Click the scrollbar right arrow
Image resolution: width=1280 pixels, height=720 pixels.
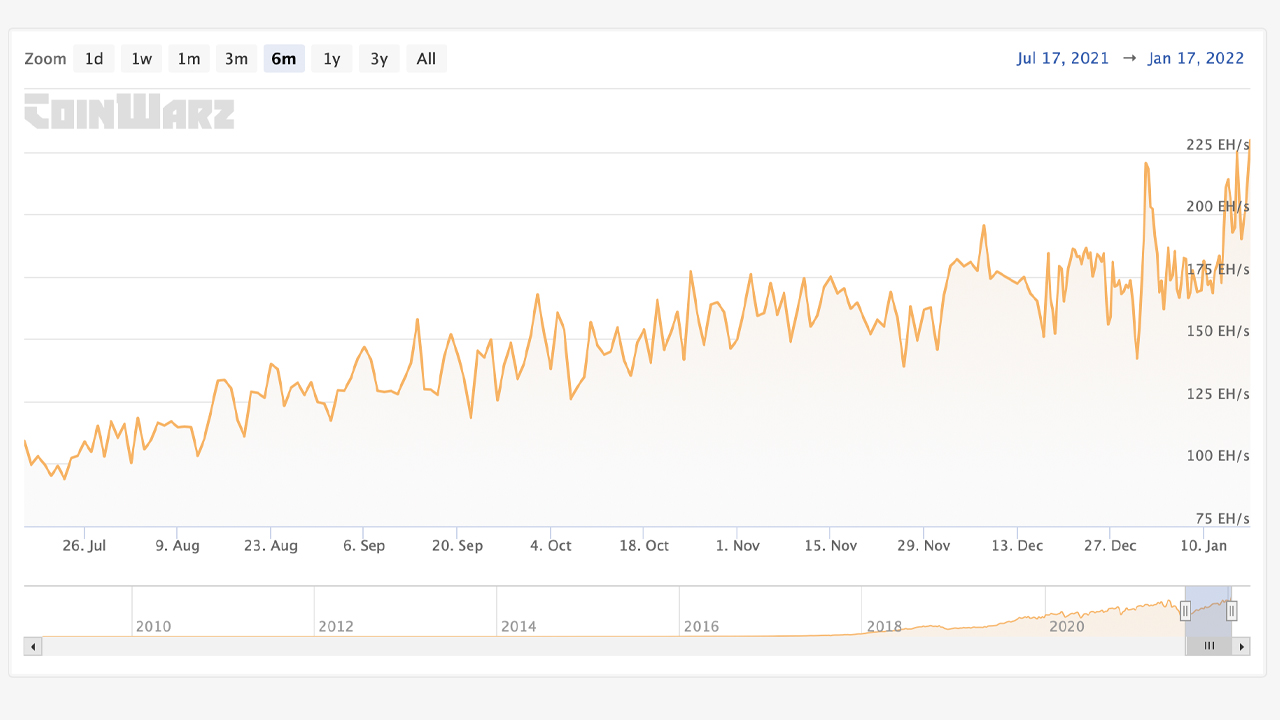[x=1243, y=646]
